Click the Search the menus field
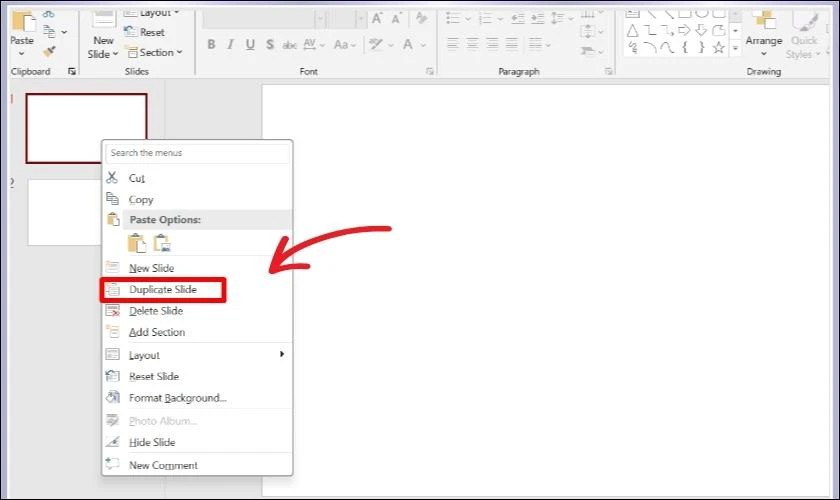 [x=197, y=153]
